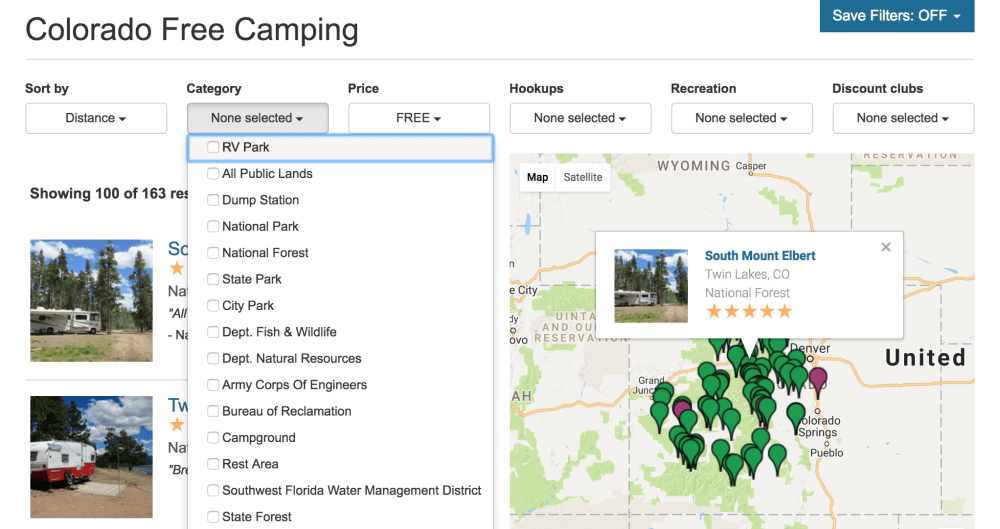Expand the Recreation filter dropdown
The height and width of the screenshot is (529, 1000).
[741, 118]
